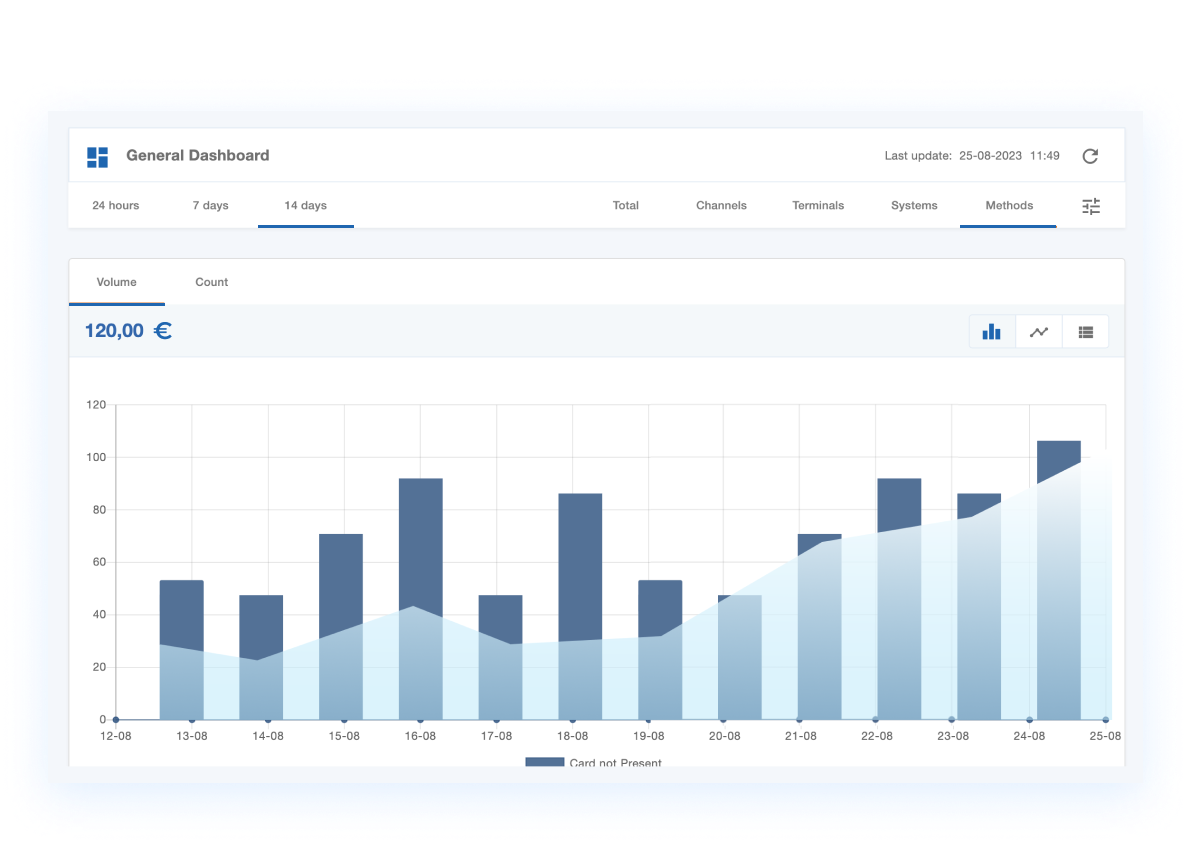Open the Methods tab
Screen dimensions: 1191x843
click(1009, 206)
